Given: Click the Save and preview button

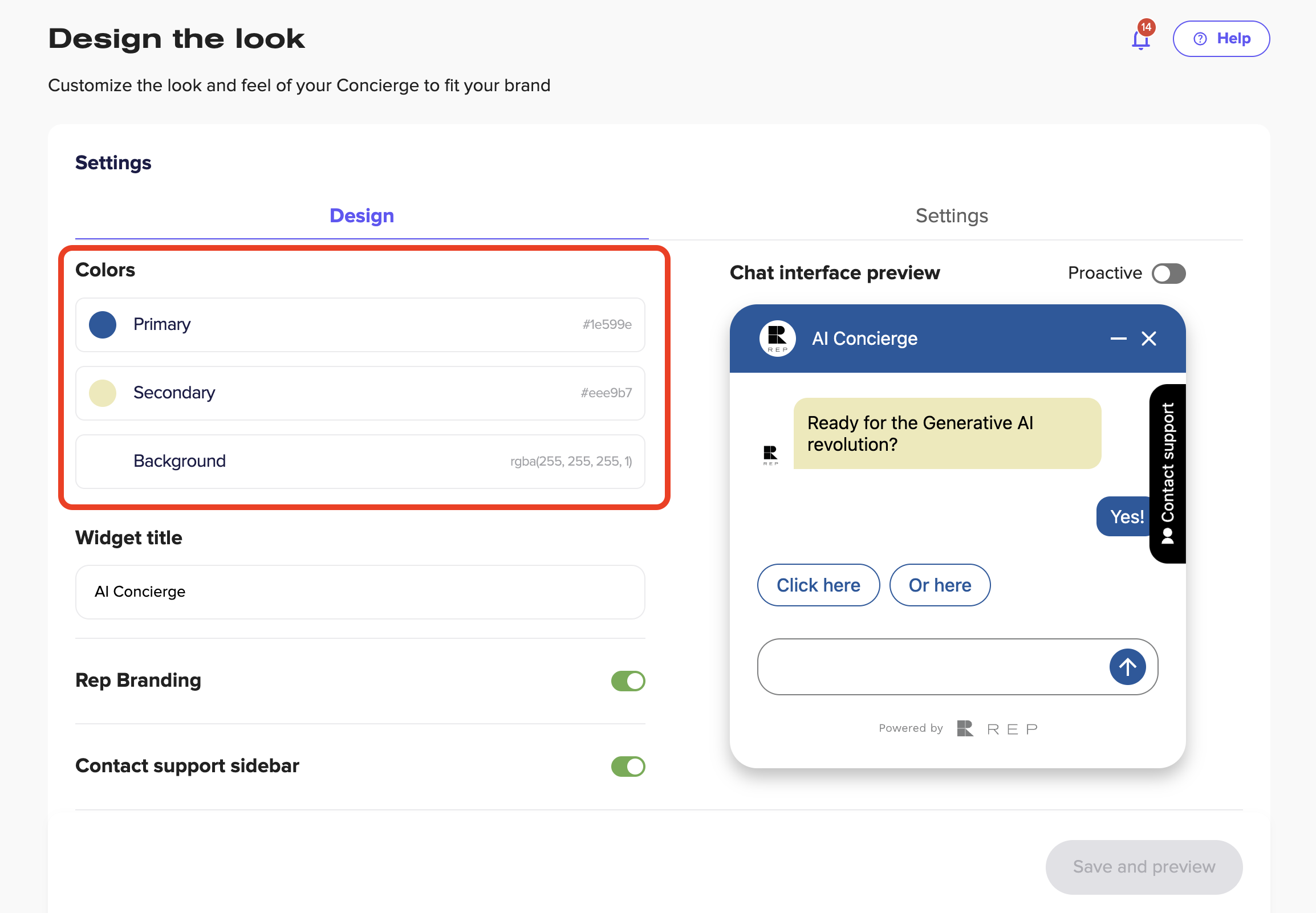Looking at the screenshot, I should (1143, 867).
